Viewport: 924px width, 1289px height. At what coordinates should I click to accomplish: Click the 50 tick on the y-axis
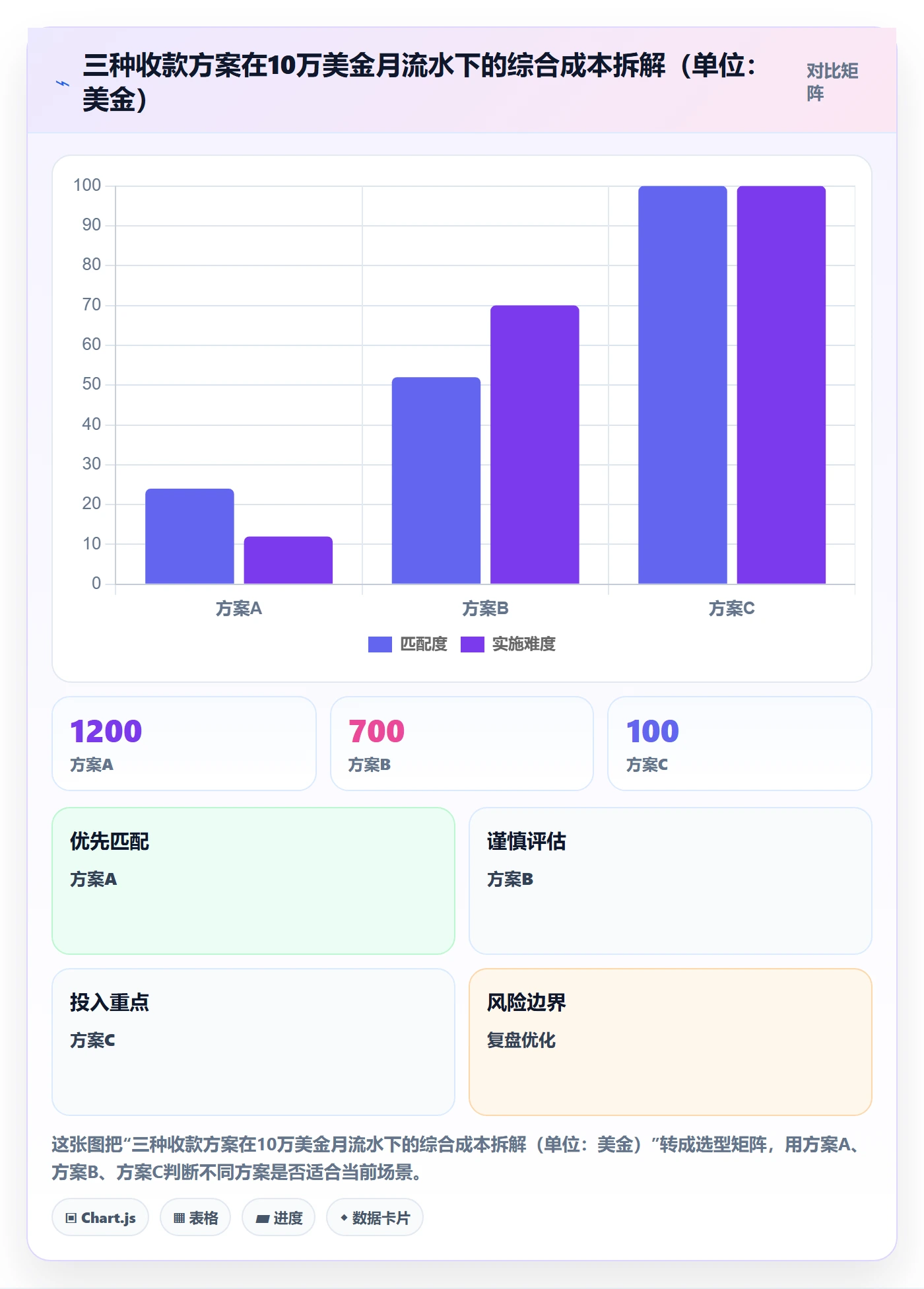pos(92,384)
